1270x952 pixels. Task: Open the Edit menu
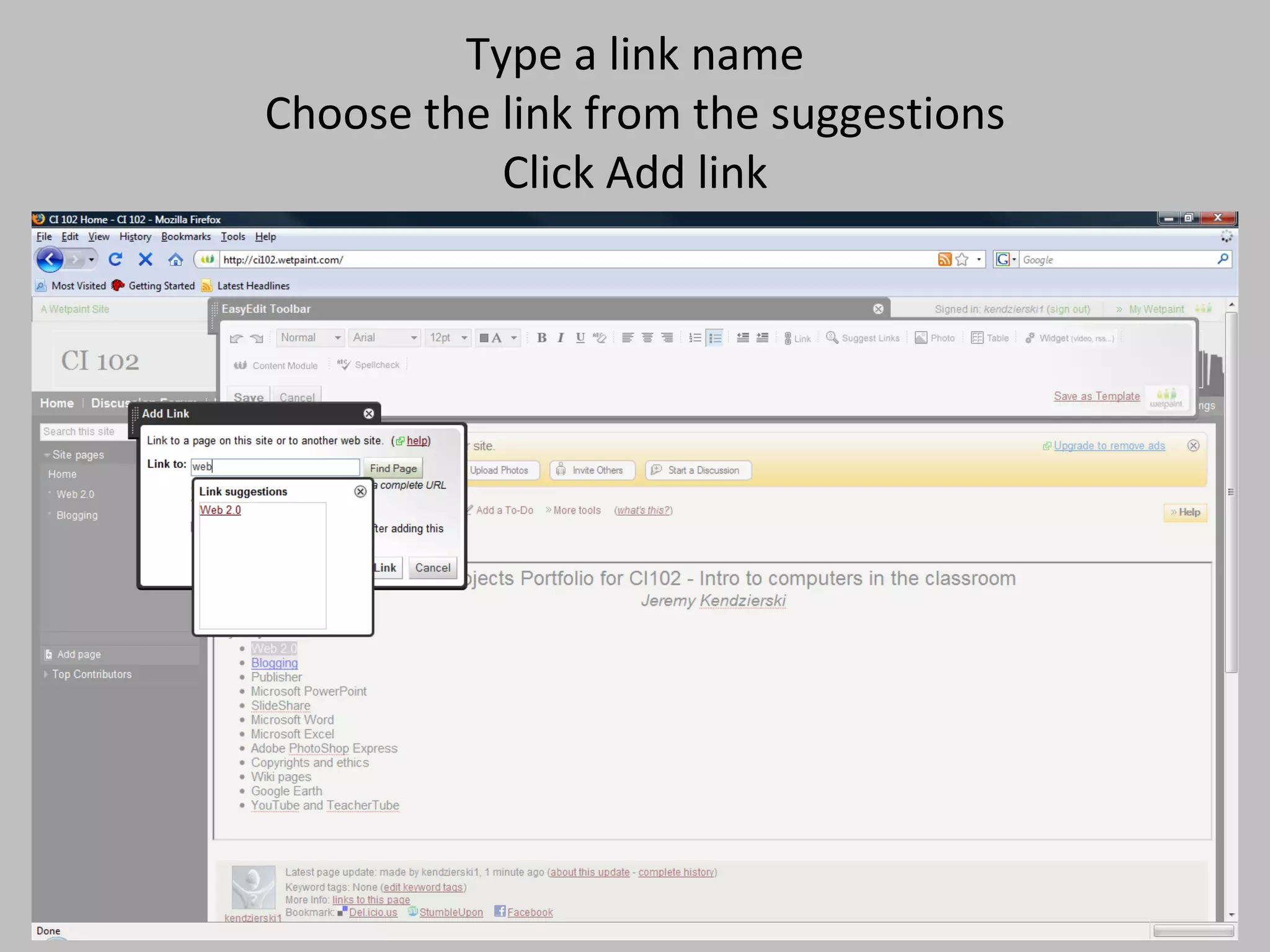click(70, 236)
